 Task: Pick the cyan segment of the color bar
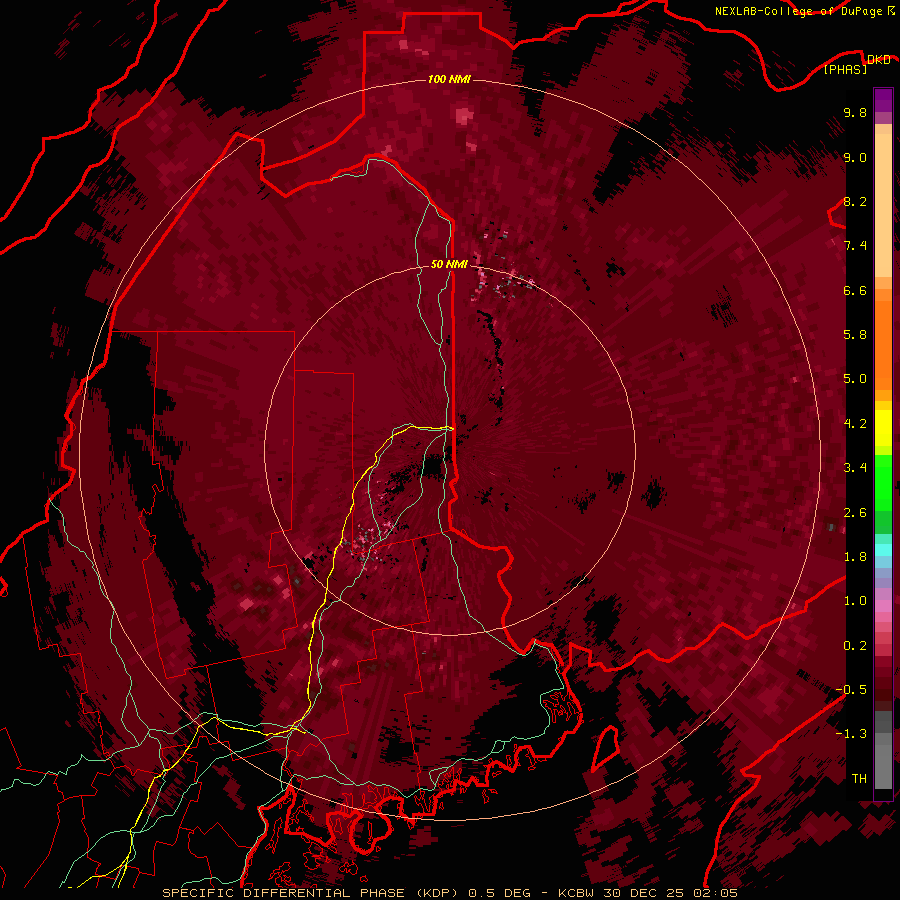click(883, 550)
